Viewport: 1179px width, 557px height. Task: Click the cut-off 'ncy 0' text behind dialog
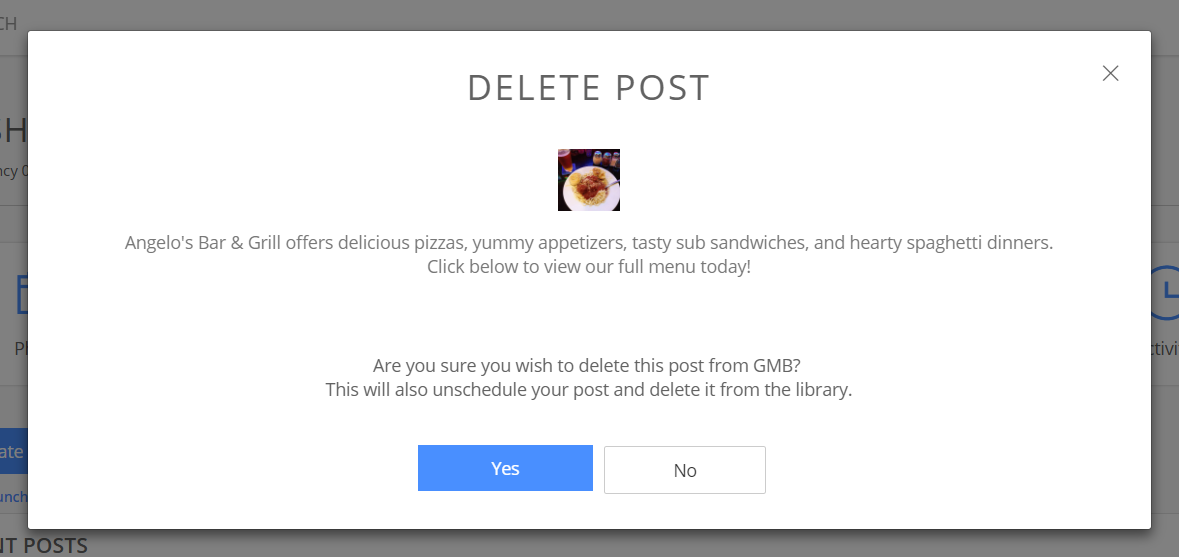13,171
